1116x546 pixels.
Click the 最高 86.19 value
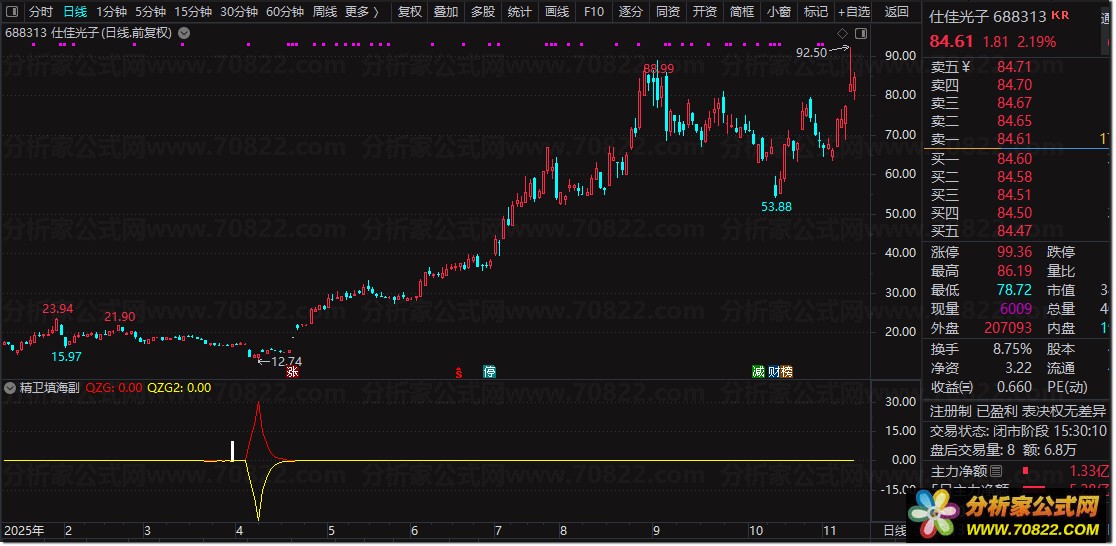tap(1014, 271)
